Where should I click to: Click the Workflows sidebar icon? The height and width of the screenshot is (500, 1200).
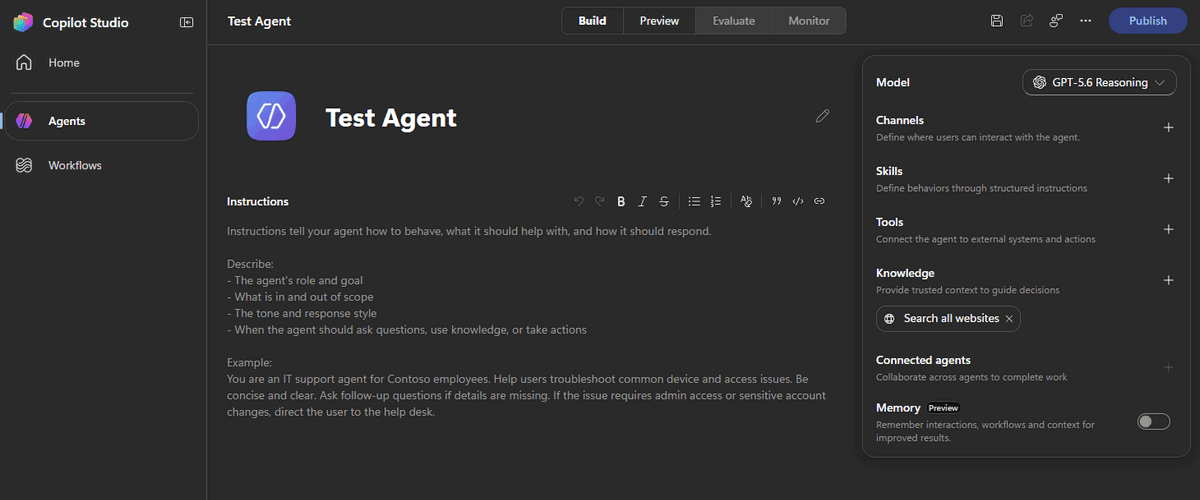tap(24, 165)
